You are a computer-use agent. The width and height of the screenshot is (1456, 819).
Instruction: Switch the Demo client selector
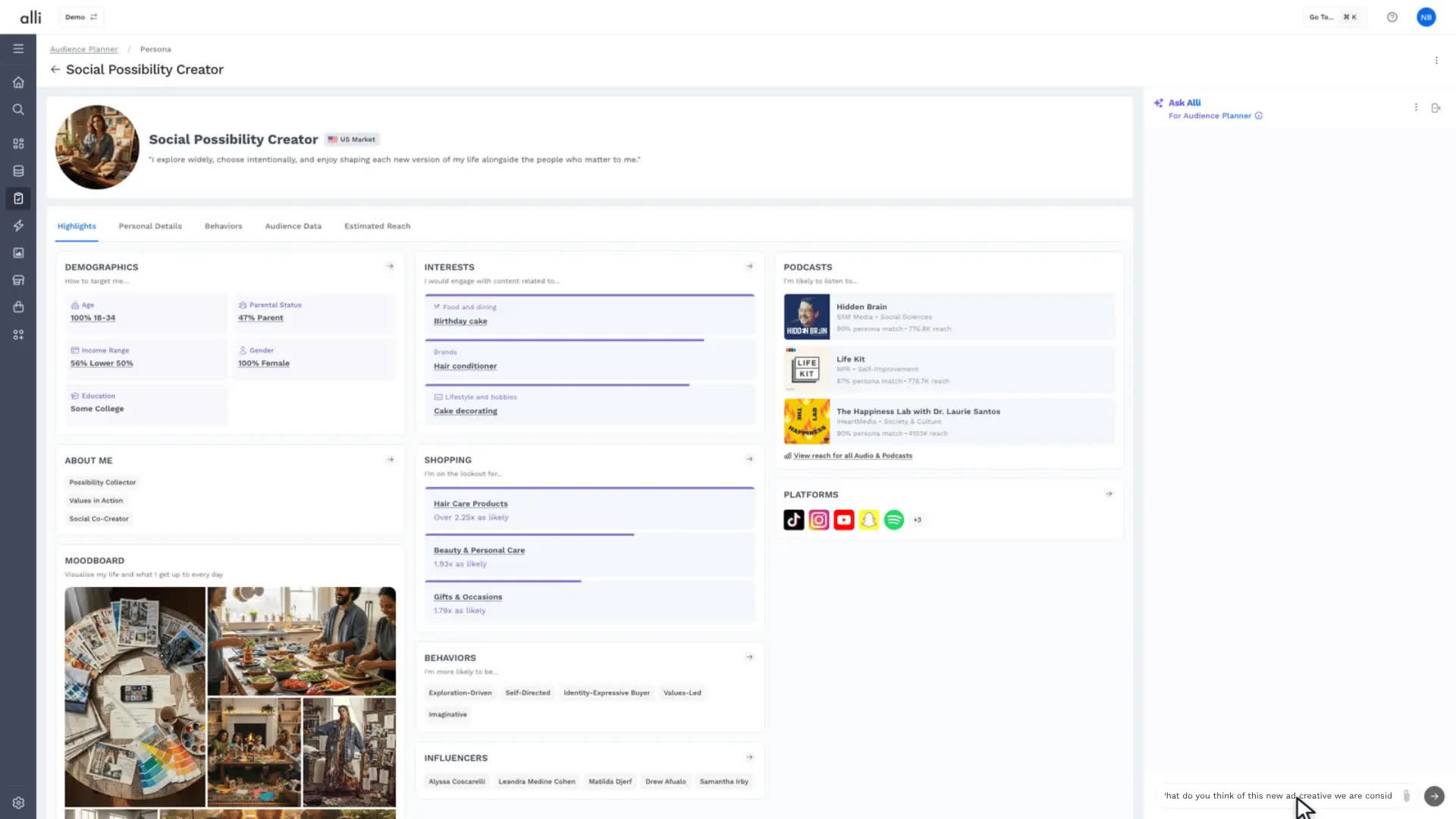[x=81, y=17]
